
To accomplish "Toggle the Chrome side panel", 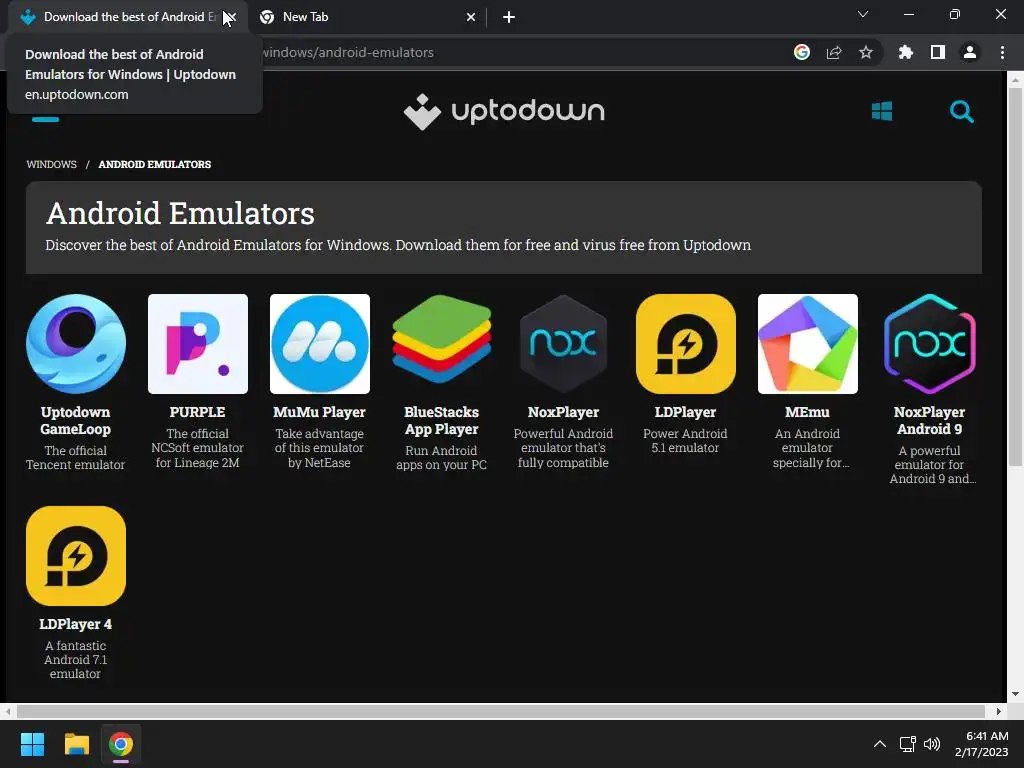I will pyautogui.click(x=938, y=52).
